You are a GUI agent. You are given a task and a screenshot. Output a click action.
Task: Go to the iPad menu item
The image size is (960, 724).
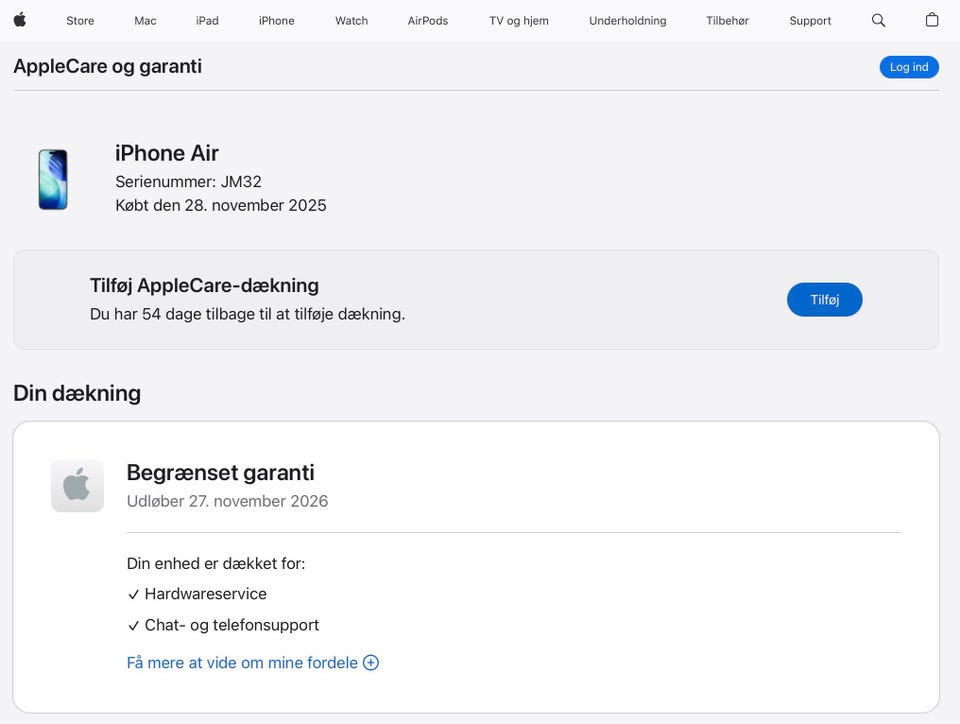tap(207, 21)
